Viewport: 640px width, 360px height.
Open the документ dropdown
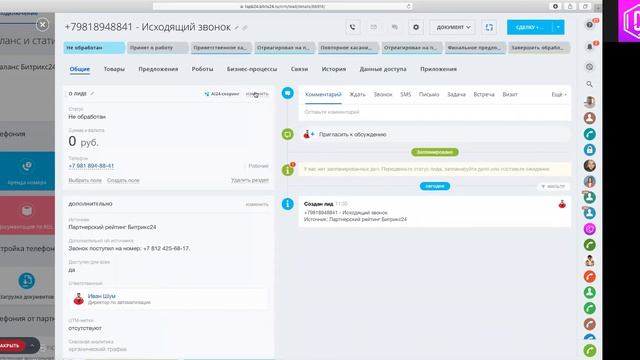(x=453, y=27)
